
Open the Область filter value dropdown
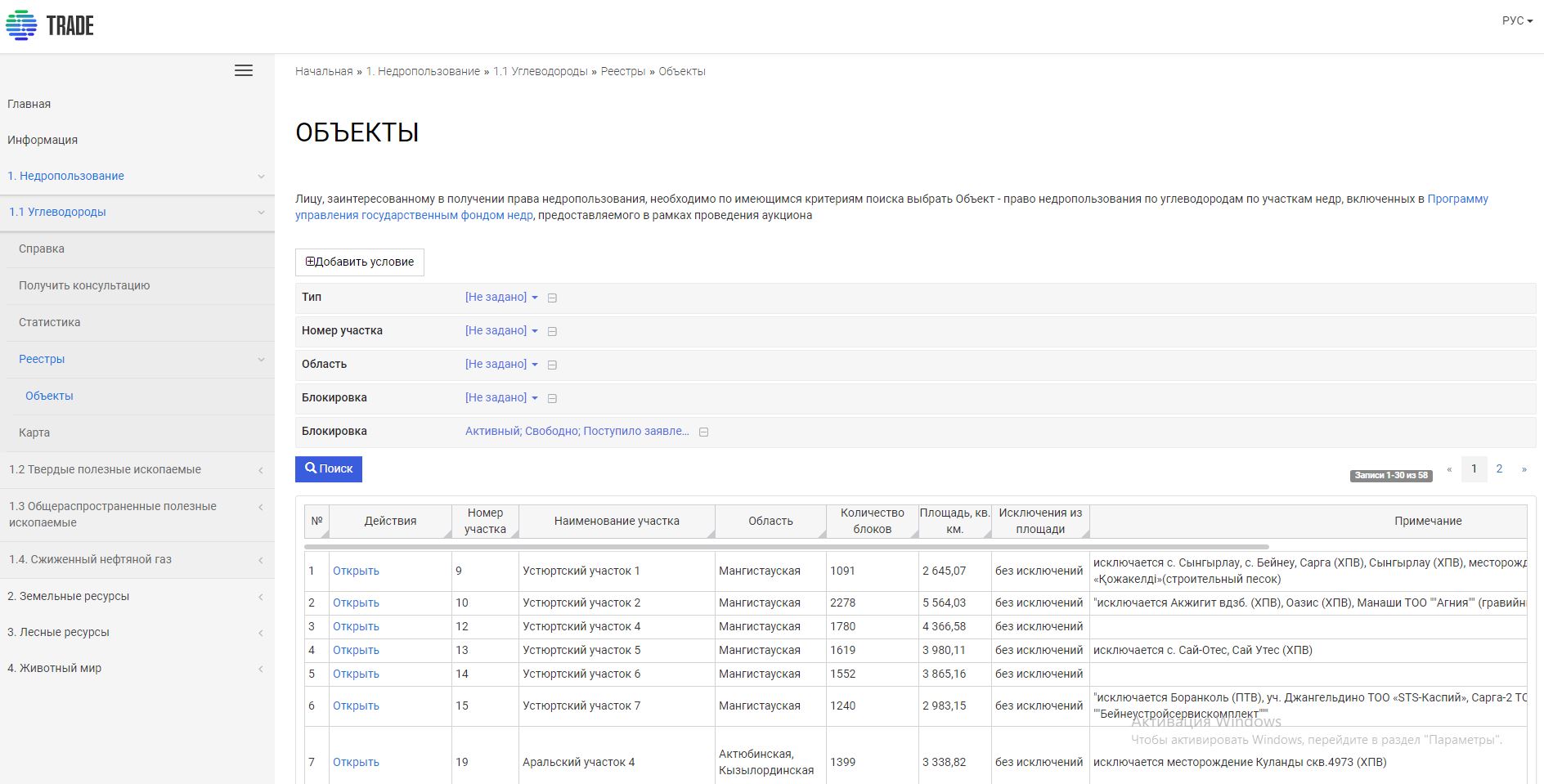pos(501,365)
